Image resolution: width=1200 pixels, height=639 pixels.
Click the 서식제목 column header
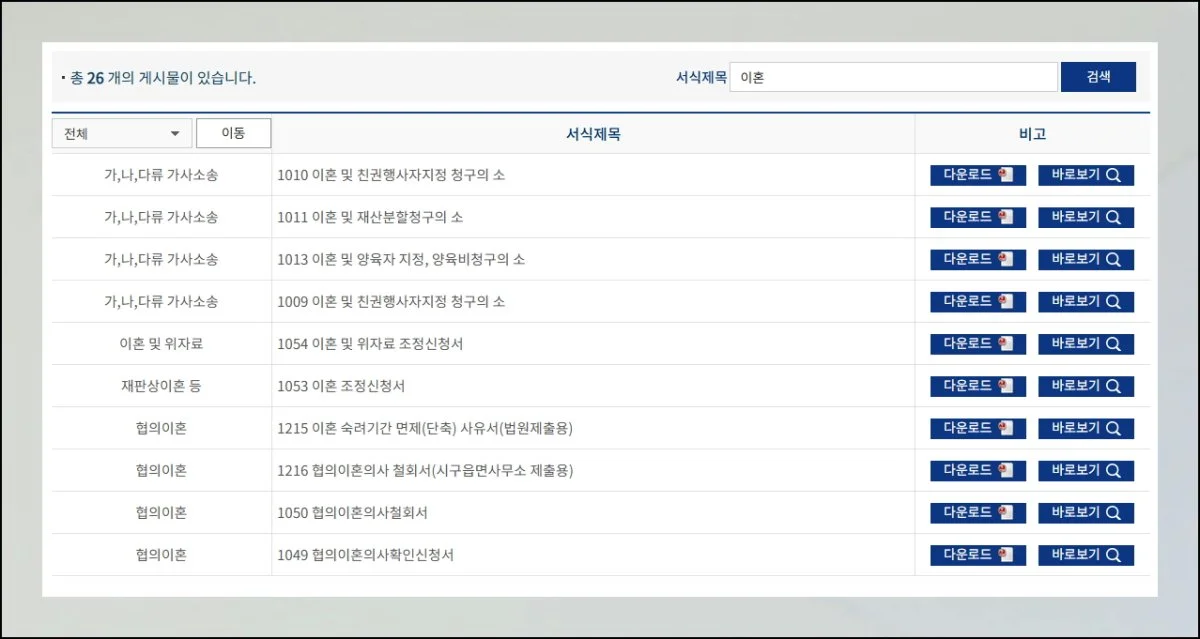pyautogui.click(x=593, y=134)
